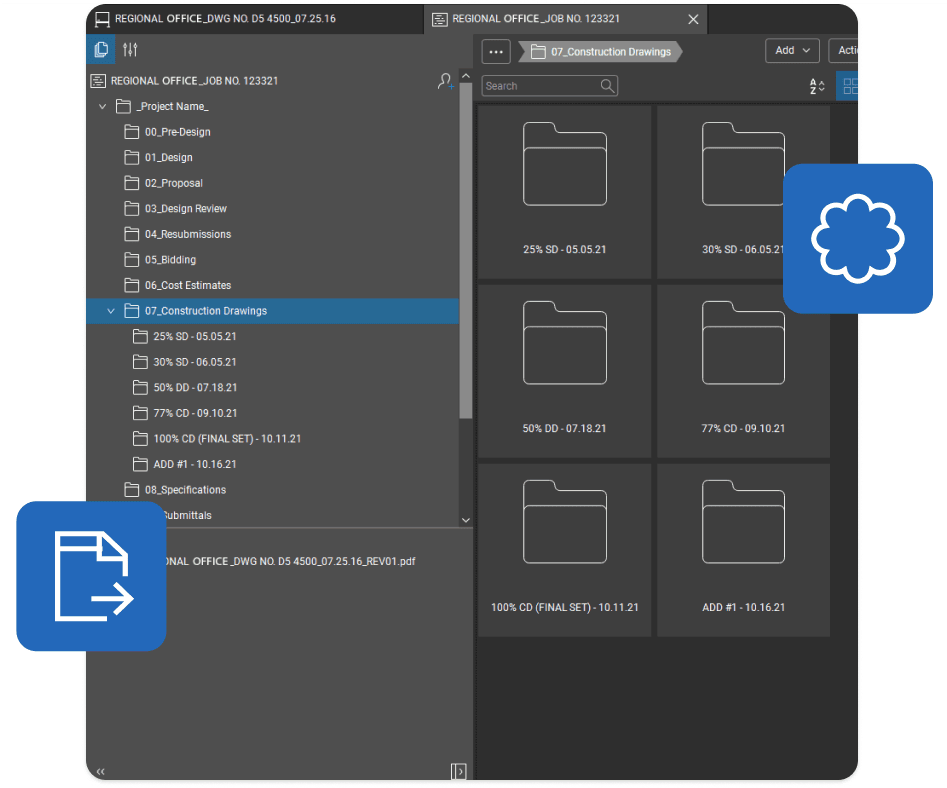Select the 05_Bidding folder
Screen dimensions: 947x788
[161, 260]
